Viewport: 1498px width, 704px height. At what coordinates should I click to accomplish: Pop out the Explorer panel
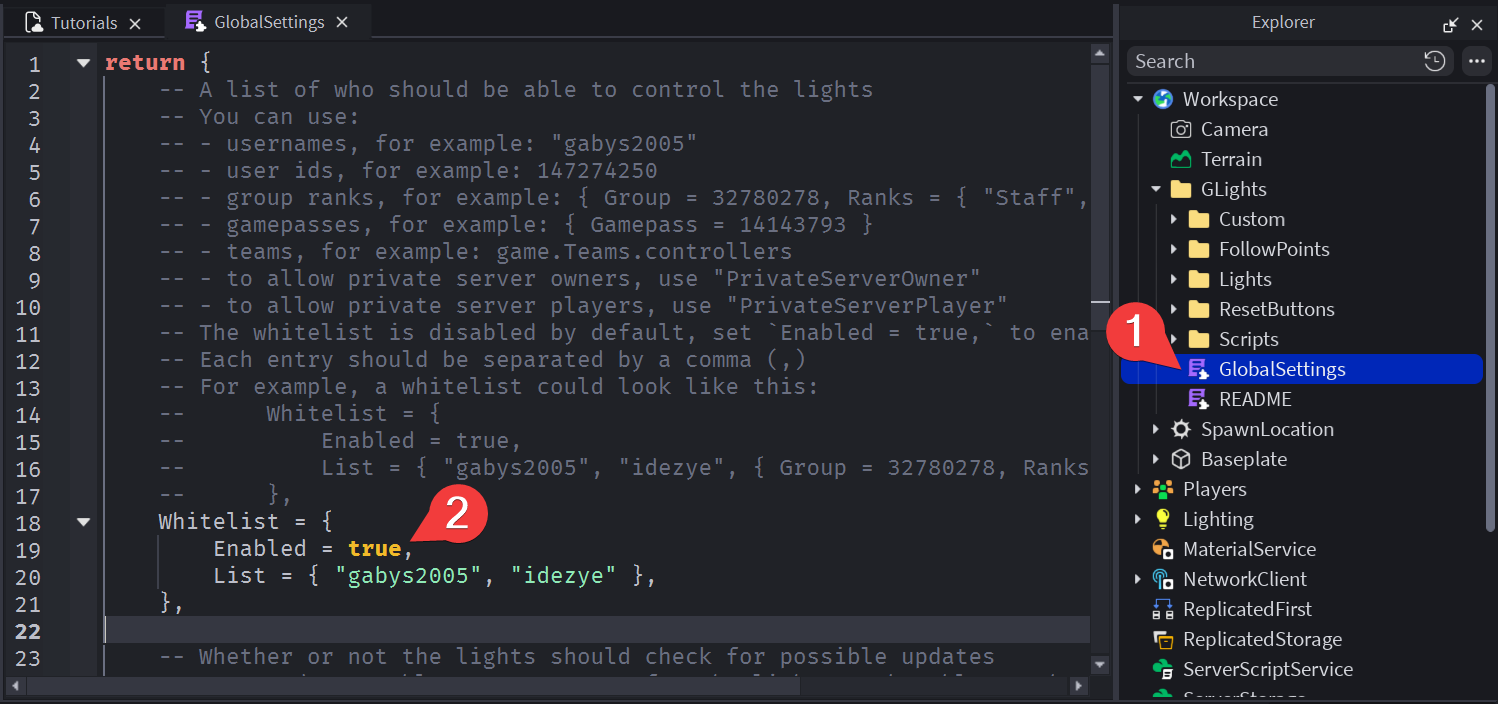(x=1451, y=25)
